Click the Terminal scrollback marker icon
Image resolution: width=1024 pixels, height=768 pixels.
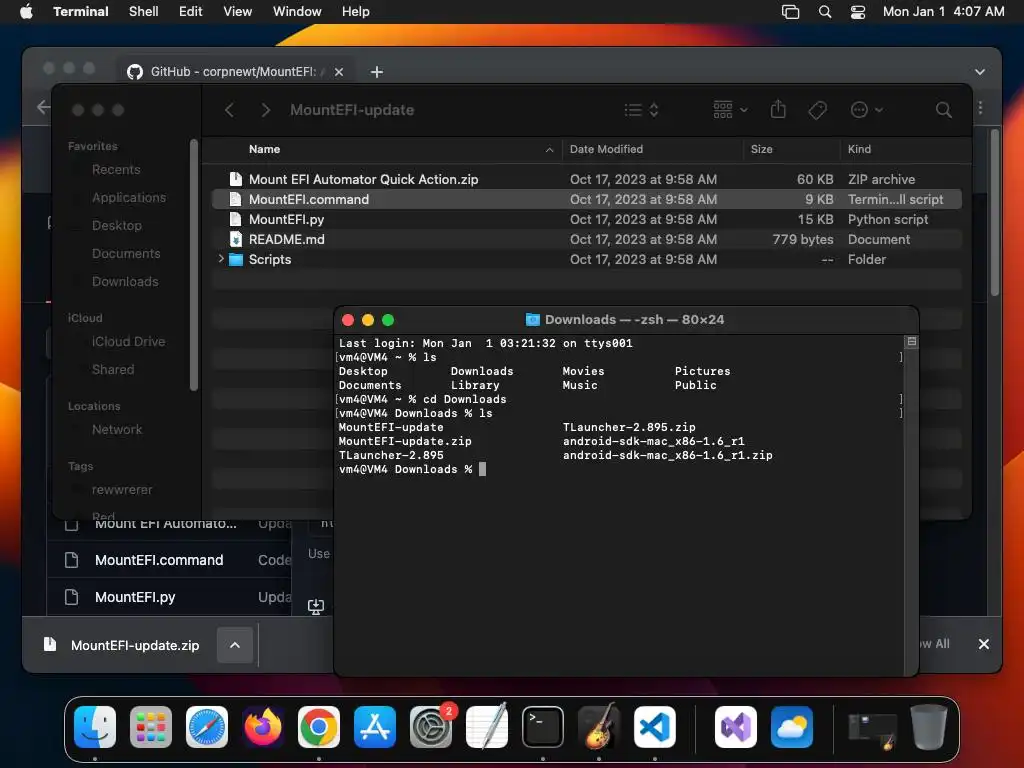click(x=912, y=342)
